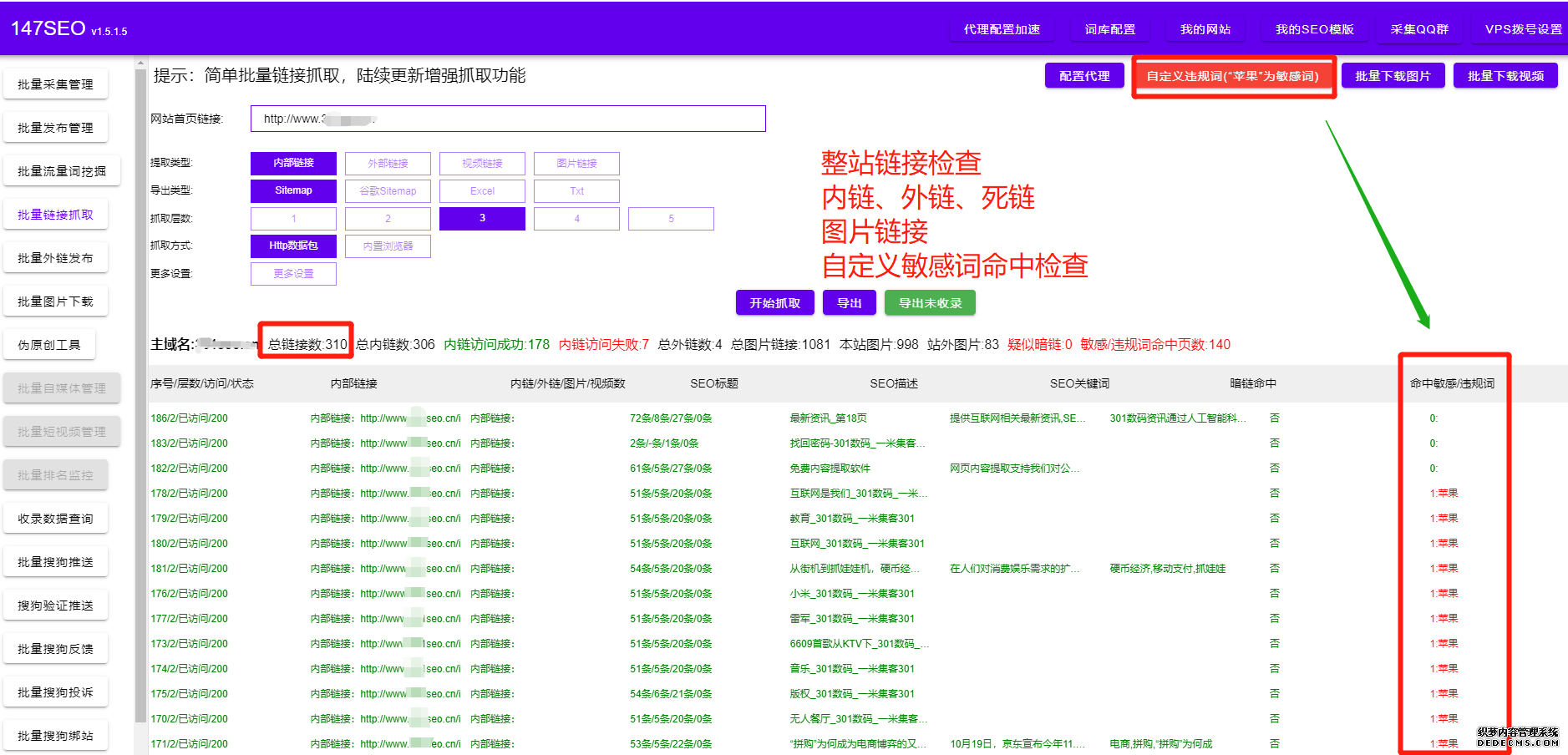Select 内部链接 extraction type
1568x755 pixels.
pyautogui.click(x=293, y=163)
